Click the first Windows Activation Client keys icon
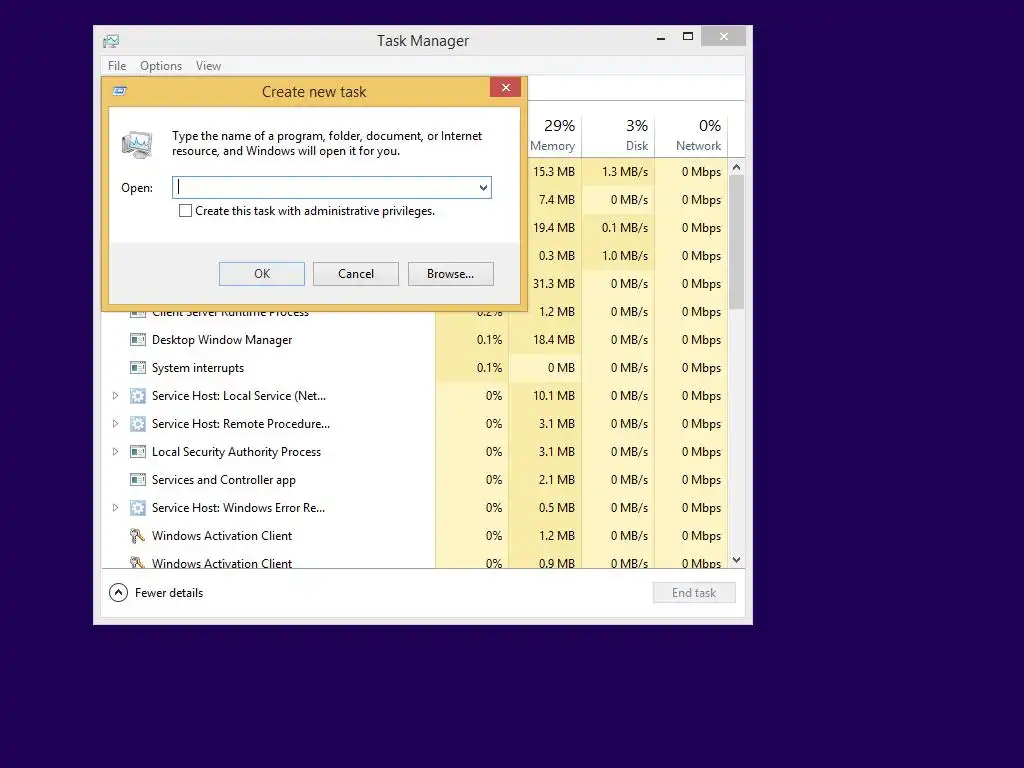Viewport: 1024px width, 768px height. point(137,536)
